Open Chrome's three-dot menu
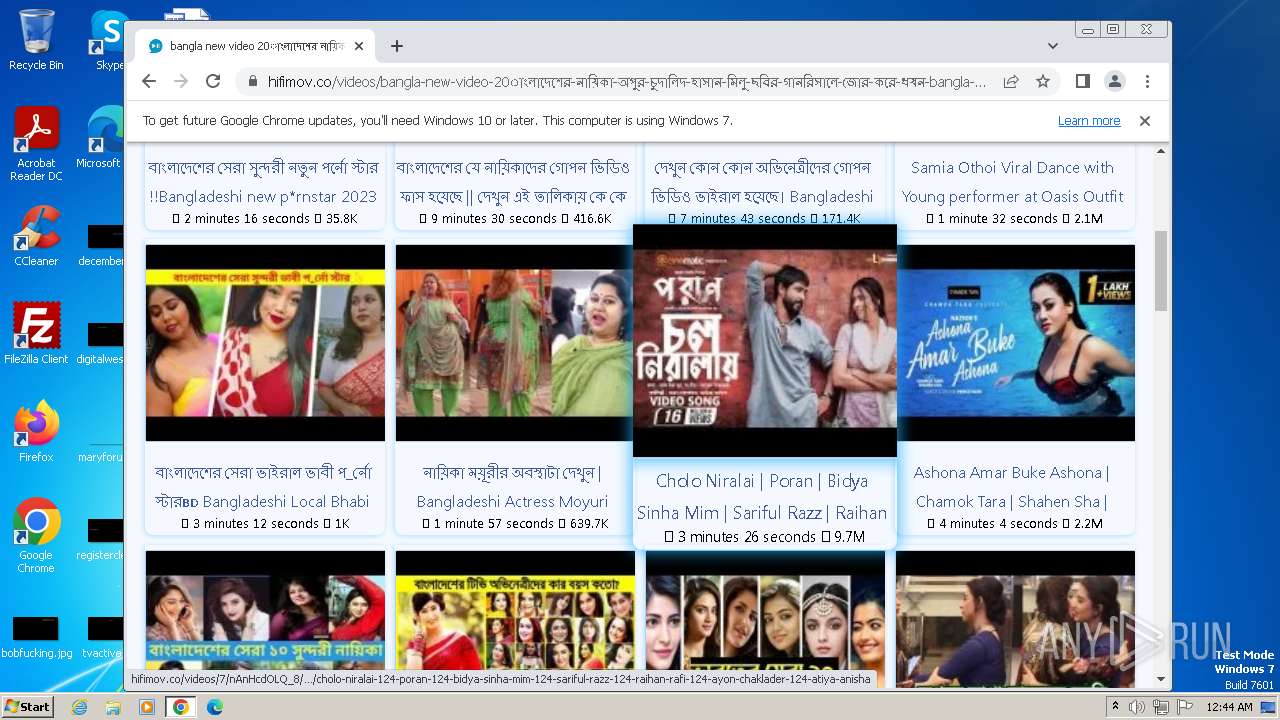Image resolution: width=1280 pixels, height=720 pixels. (x=1147, y=81)
